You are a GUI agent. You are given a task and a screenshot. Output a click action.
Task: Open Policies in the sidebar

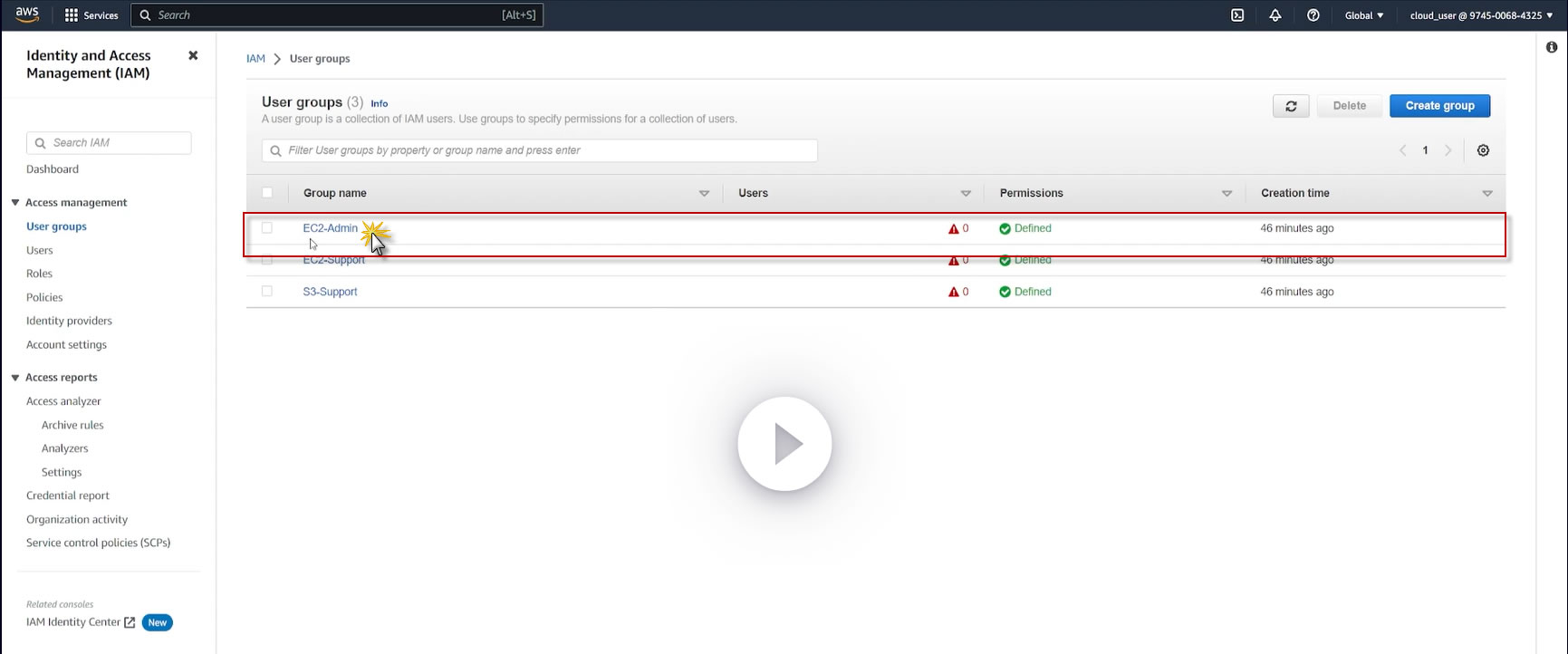tap(44, 297)
